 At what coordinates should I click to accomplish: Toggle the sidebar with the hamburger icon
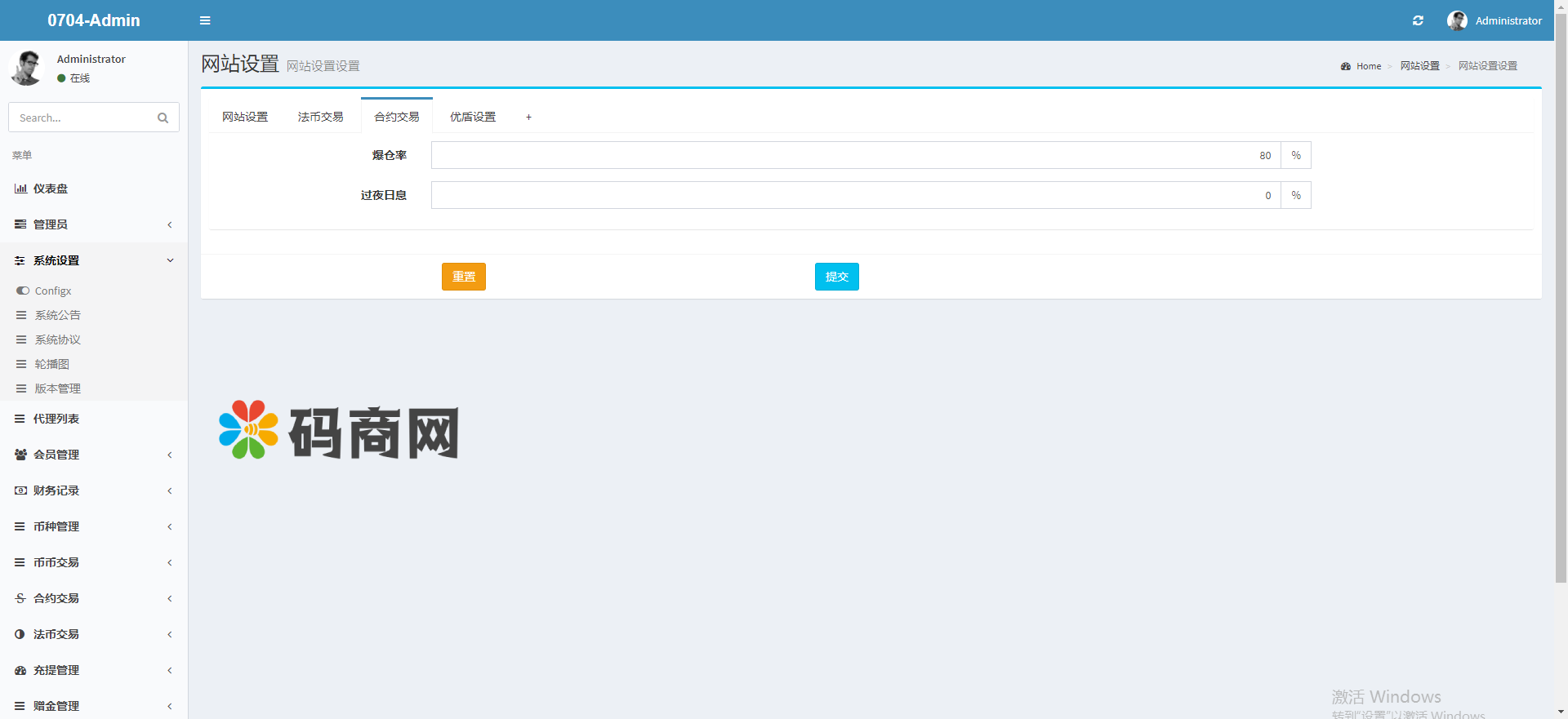click(x=205, y=20)
